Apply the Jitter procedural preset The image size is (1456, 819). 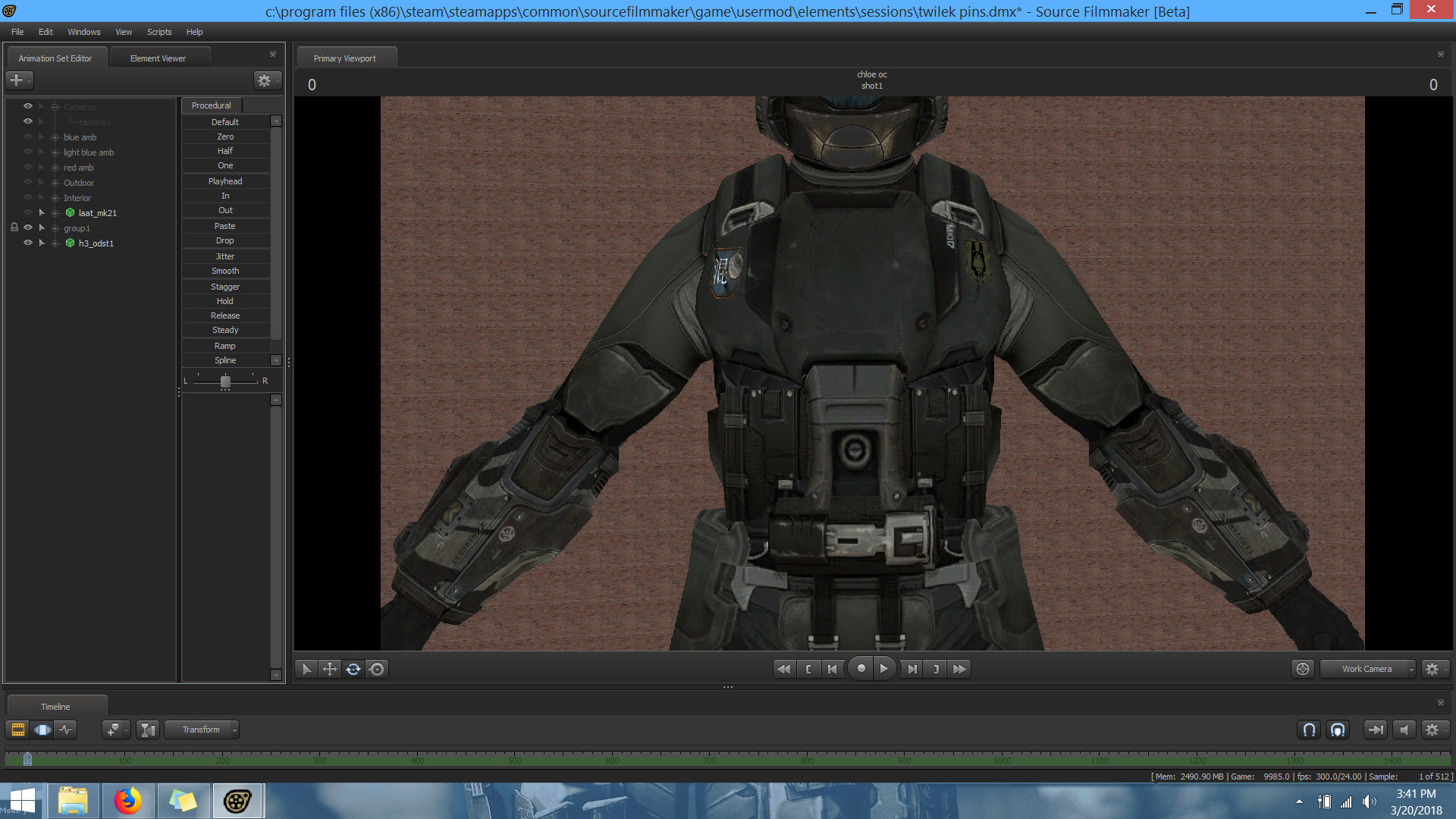[x=225, y=256]
